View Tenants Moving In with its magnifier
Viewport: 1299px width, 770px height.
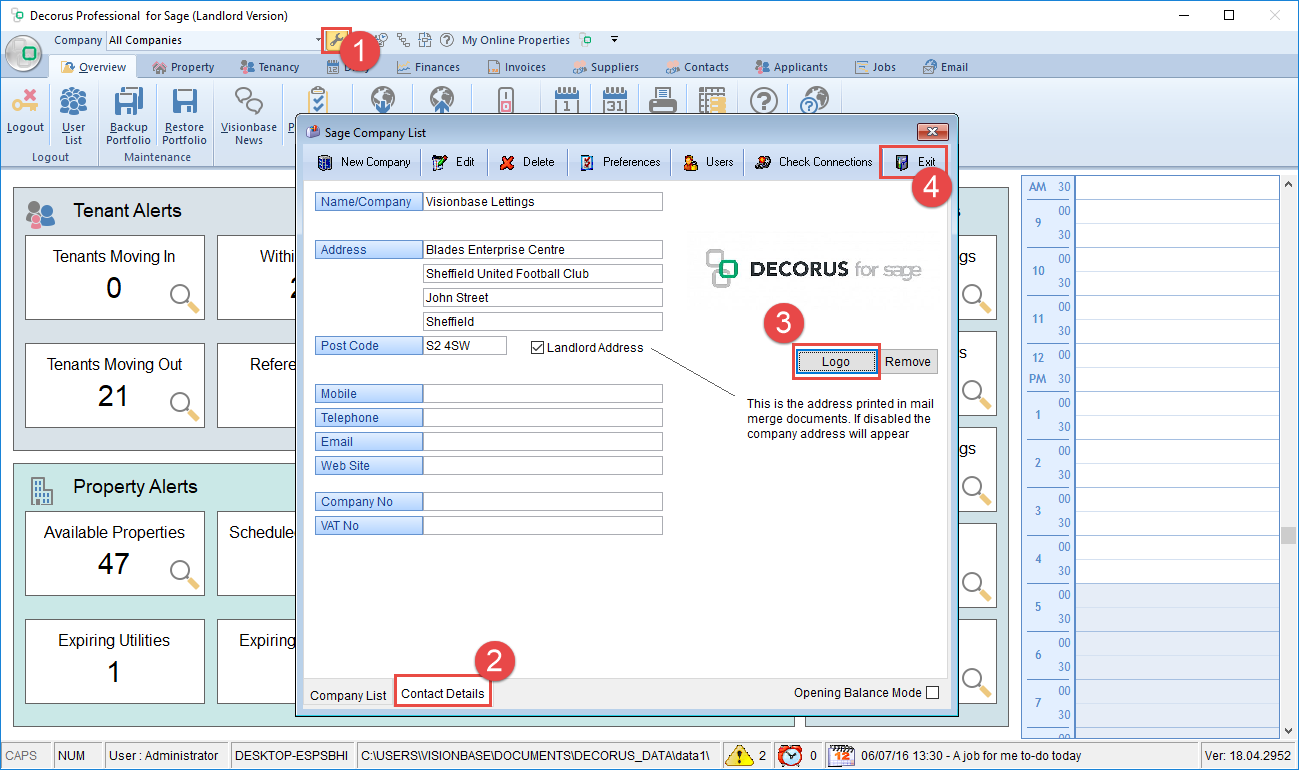185,297
